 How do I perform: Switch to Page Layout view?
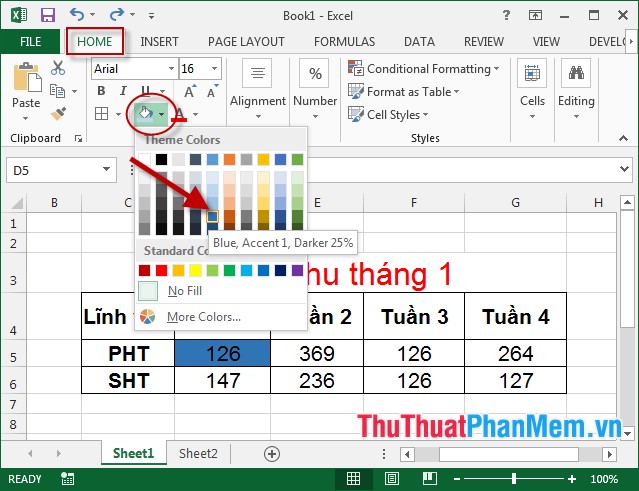(392, 479)
